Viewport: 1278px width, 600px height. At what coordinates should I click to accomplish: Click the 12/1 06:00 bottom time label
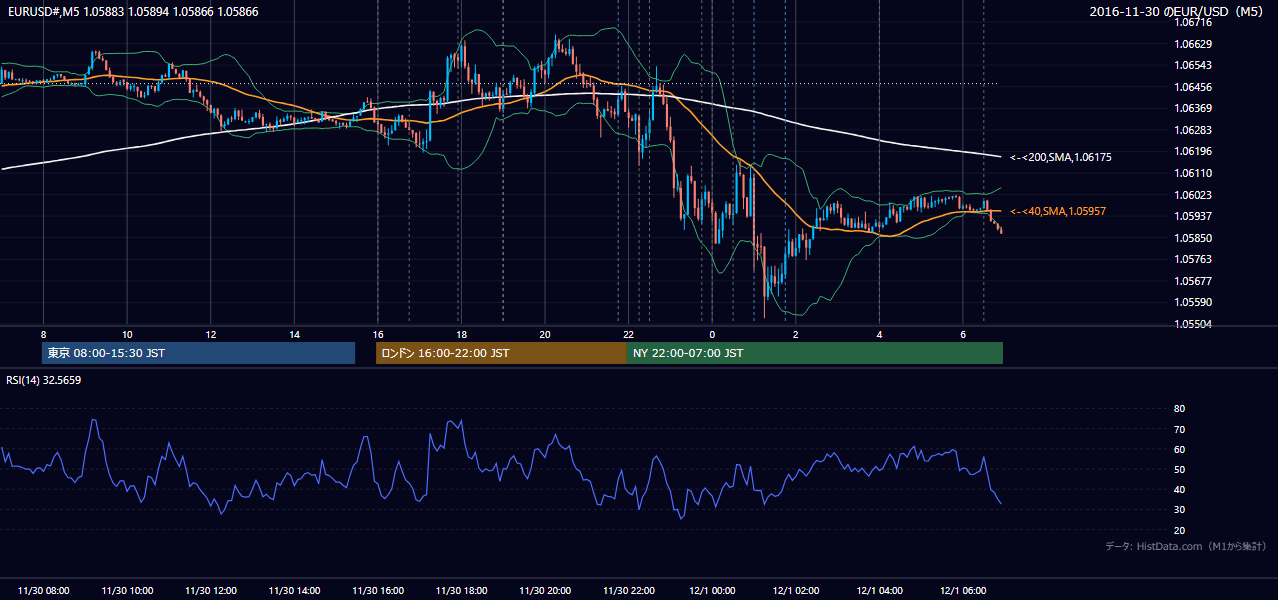click(962, 591)
